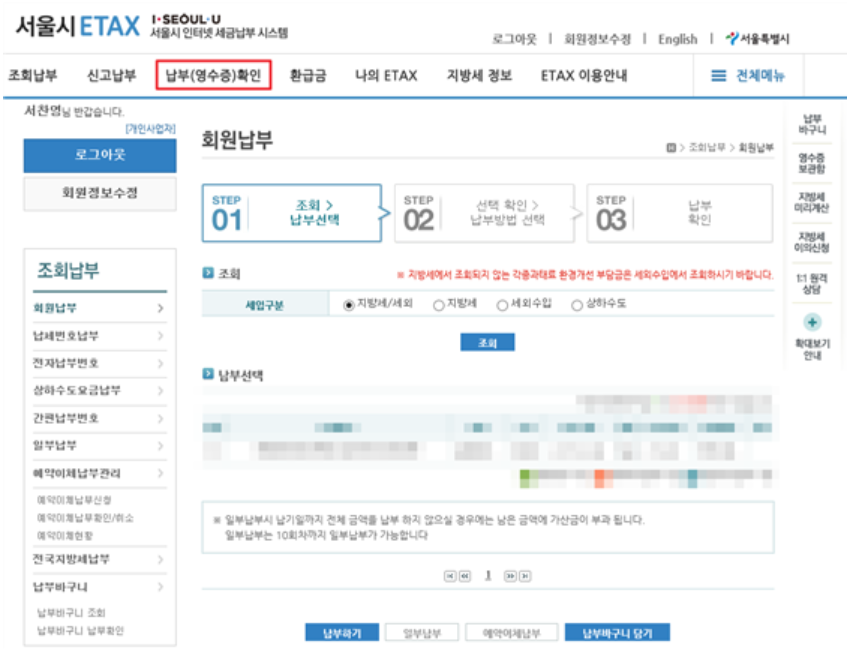The height and width of the screenshot is (662, 847).
Task: Open 납부바구니 조회 submenu link
Action: click(x=71, y=612)
